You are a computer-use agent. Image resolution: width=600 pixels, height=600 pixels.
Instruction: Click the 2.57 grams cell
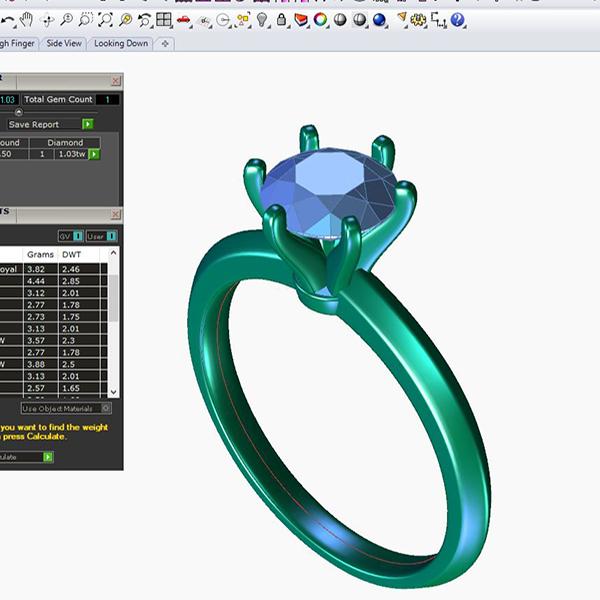tap(41, 388)
